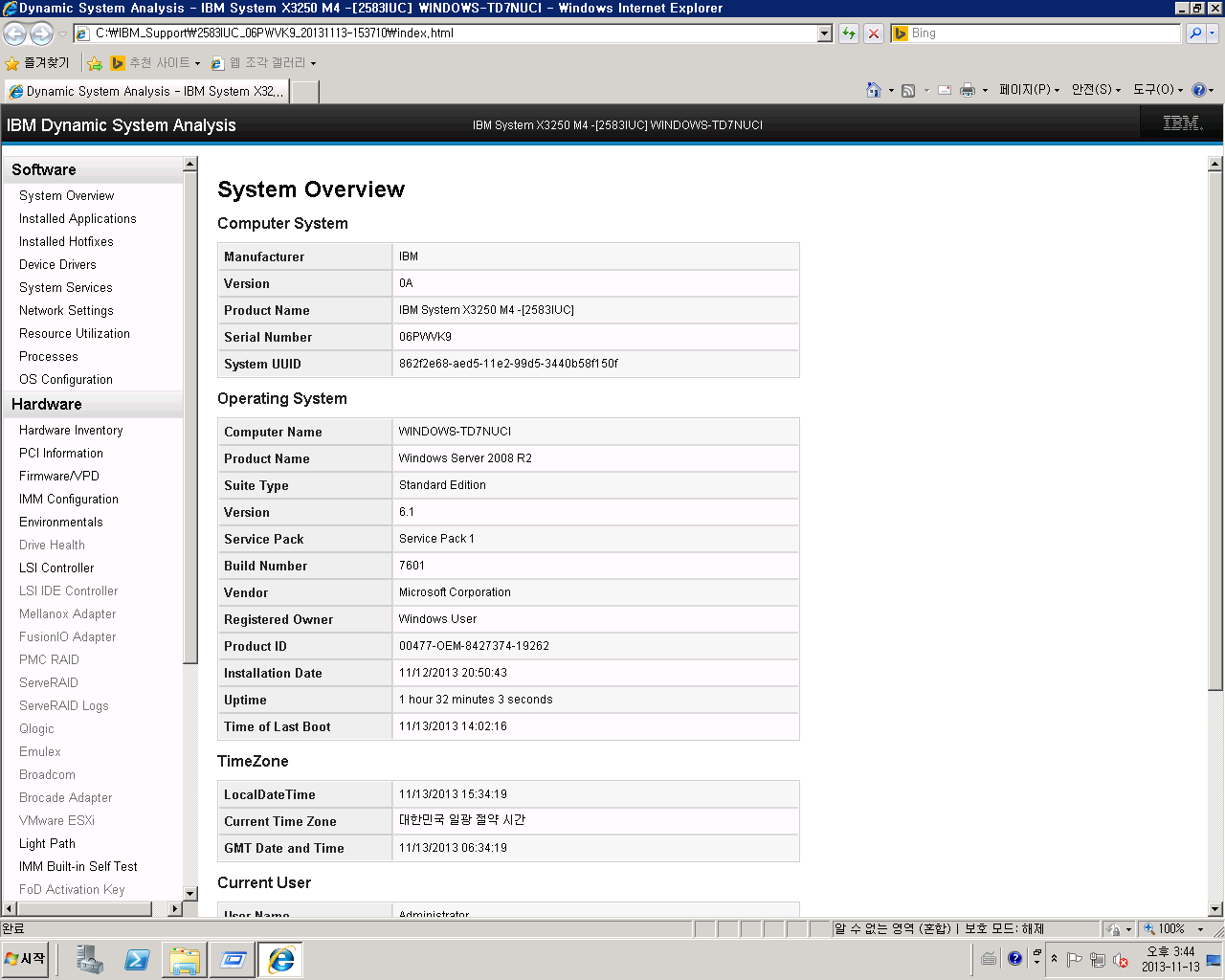1225x980 pixels.
Task: Click the add to favorites bar icon
Action: [x=95, y=63]
